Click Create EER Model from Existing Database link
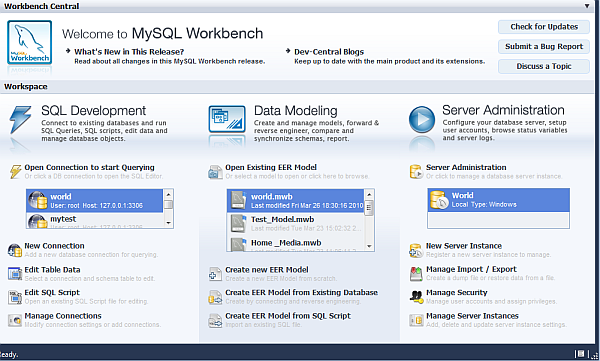This screenshot has height=361, width=600. pyautogui.click(x=302, y=292)
